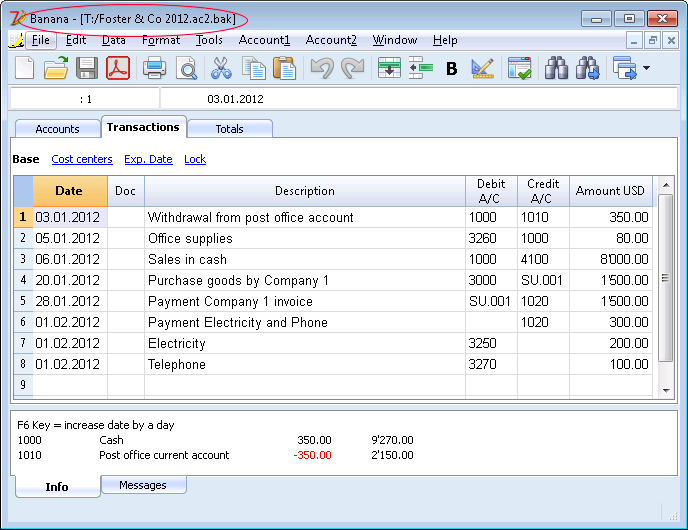Open the Window menu

(394, 40)
